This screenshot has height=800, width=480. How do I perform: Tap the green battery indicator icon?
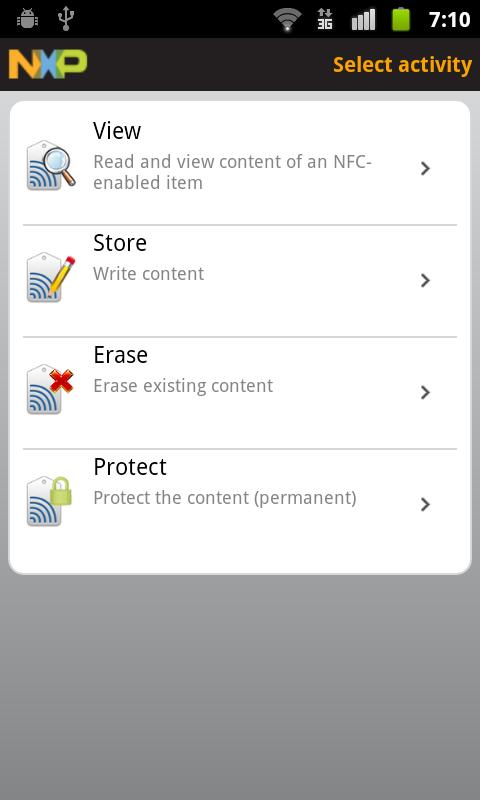[401, 19]
